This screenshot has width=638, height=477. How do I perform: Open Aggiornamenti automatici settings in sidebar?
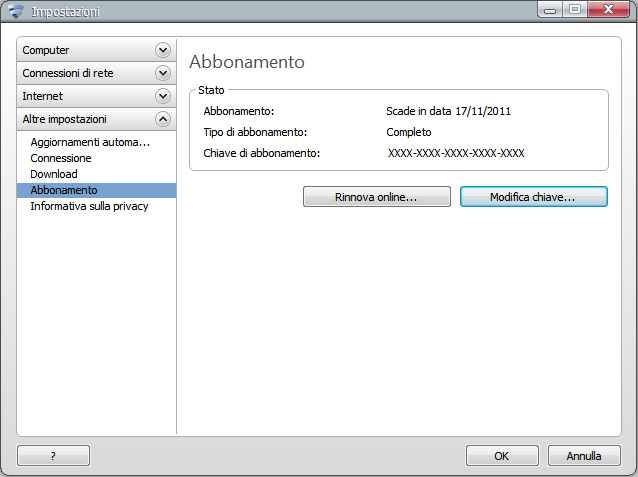point(90,142)
